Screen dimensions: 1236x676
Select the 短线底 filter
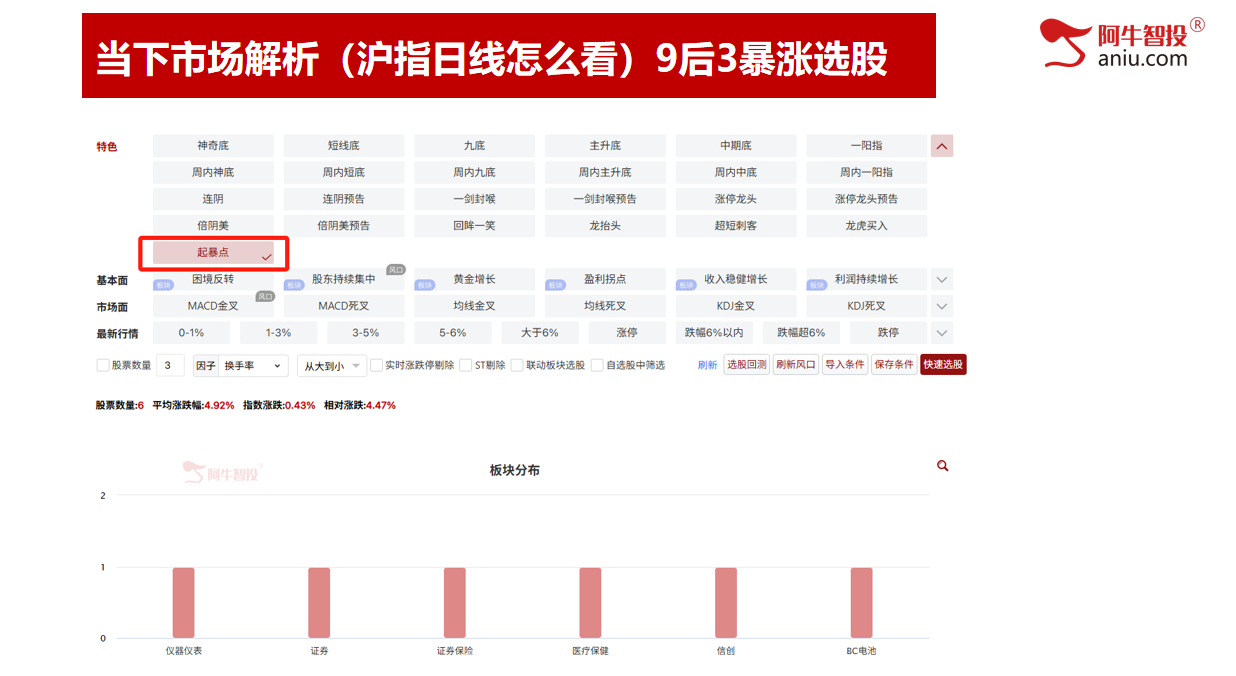click(344, 146)
